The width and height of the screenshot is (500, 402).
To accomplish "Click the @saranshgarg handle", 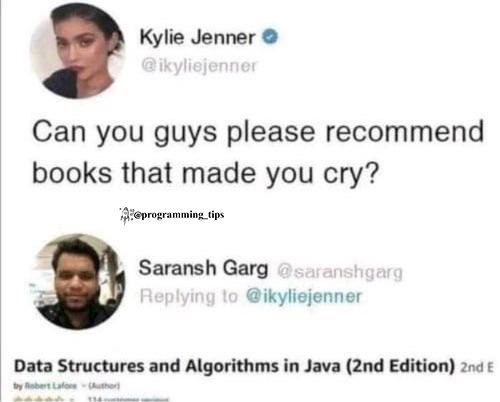I will (x=340, y=272).
